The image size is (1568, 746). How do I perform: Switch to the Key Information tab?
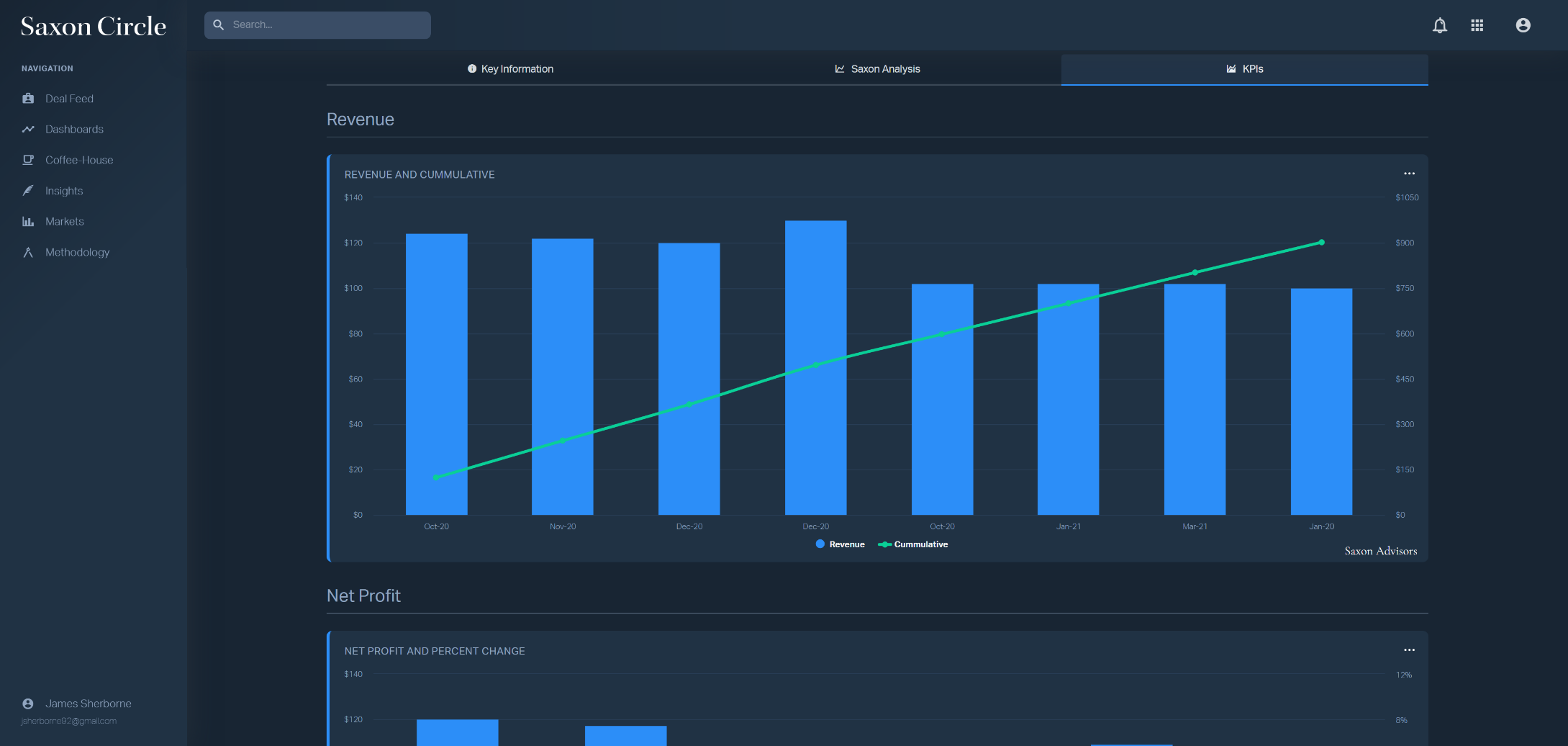tap(510, 69)
